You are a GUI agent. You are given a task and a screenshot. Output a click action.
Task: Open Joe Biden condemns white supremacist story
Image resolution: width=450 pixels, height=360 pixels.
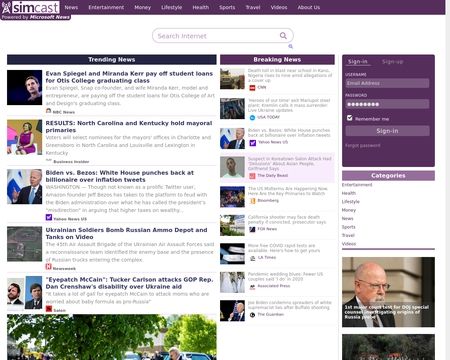coord(290,305)
